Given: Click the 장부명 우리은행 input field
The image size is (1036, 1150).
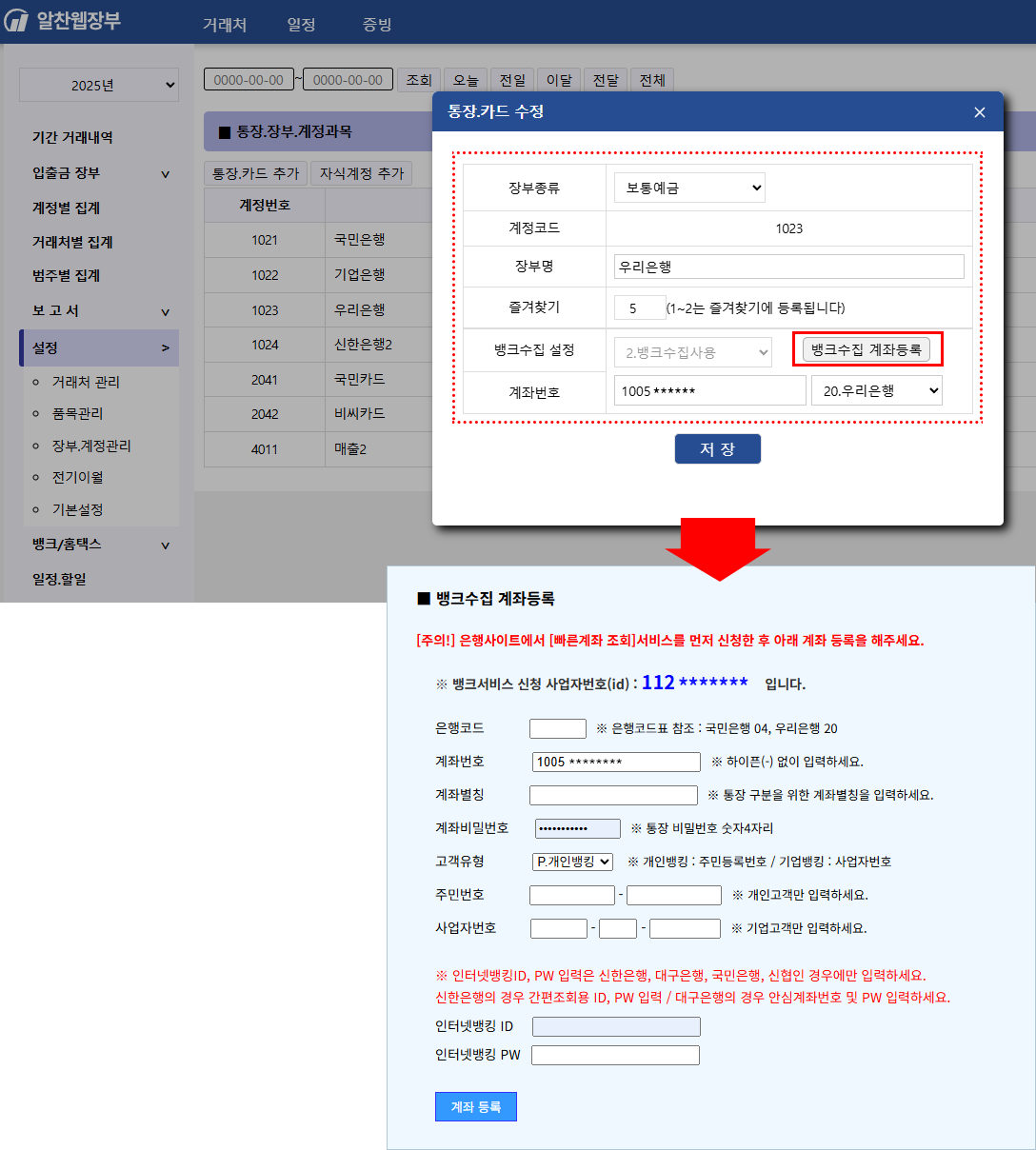Looking at the screenshot, I should [x=789, y=267].
